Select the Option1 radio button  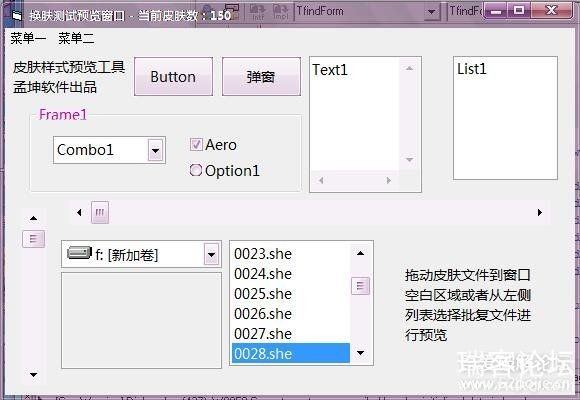(x=196, y=170)
